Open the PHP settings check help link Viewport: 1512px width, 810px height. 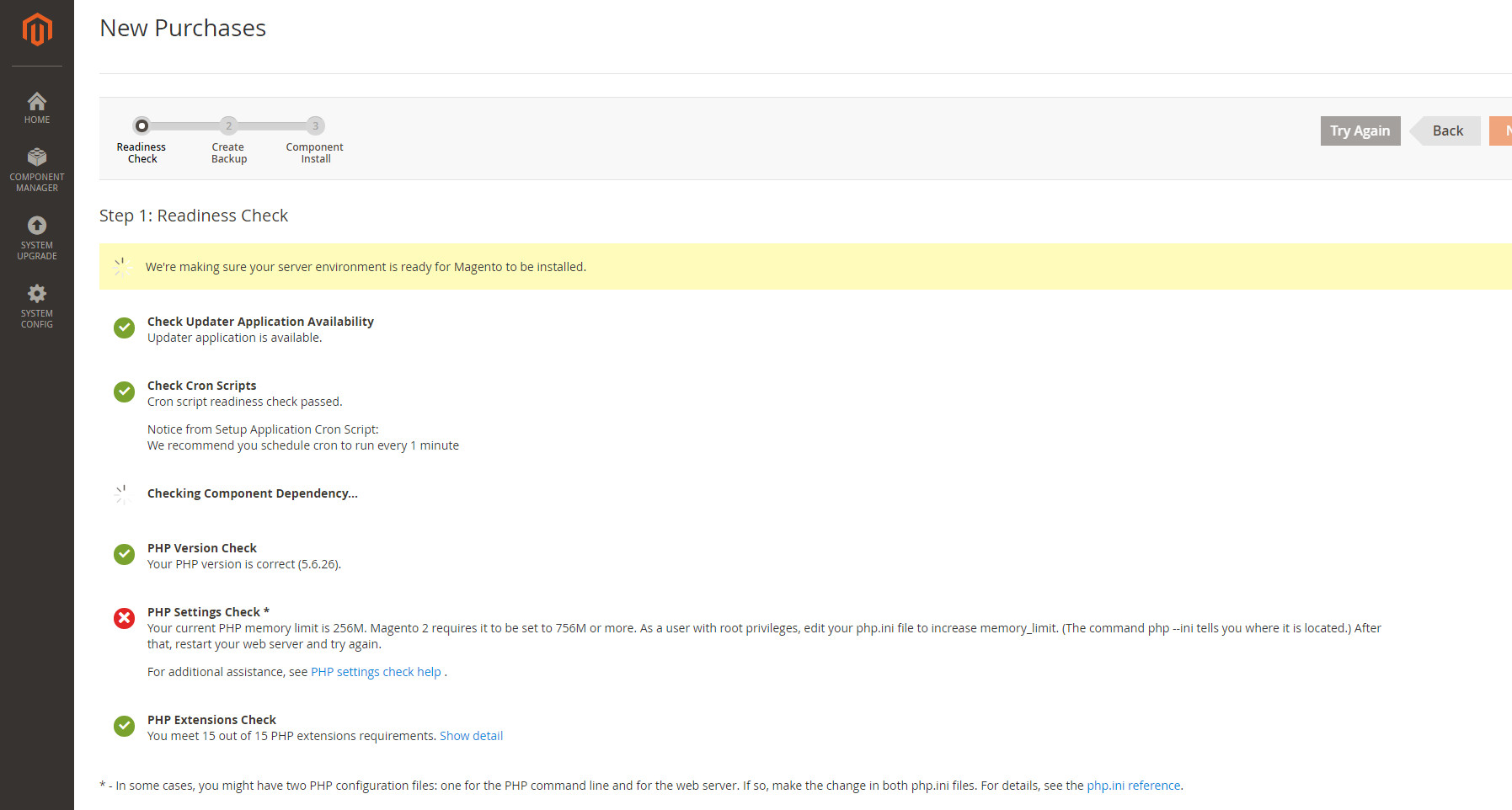point(376,672)
